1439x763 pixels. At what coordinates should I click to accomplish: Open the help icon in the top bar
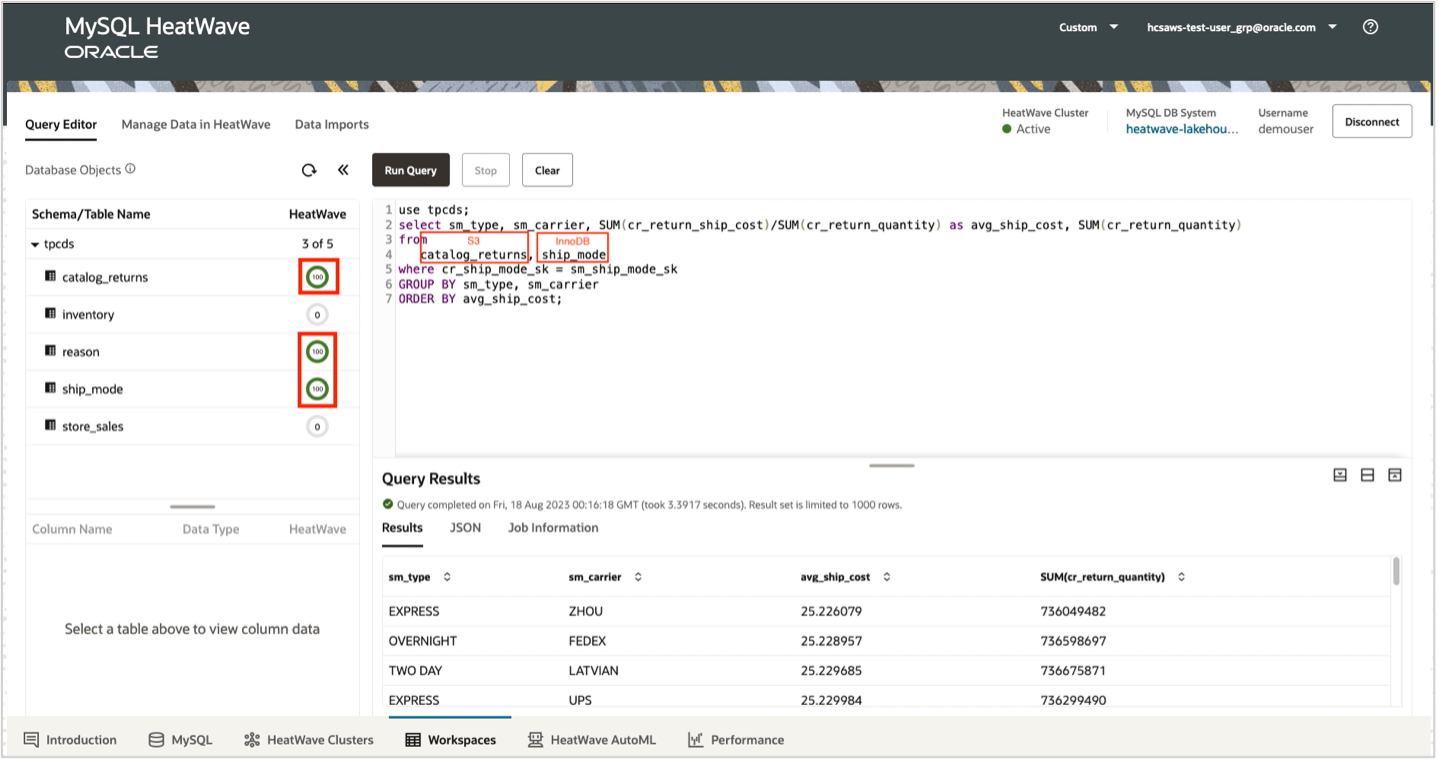click(1370, 27)
